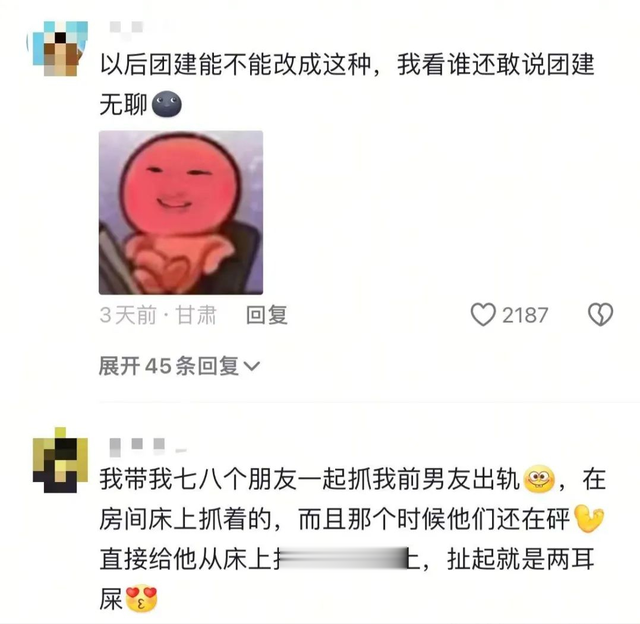Tap the black moon emoji after 无聊
640x624 pixels.
tap(167, 104)
